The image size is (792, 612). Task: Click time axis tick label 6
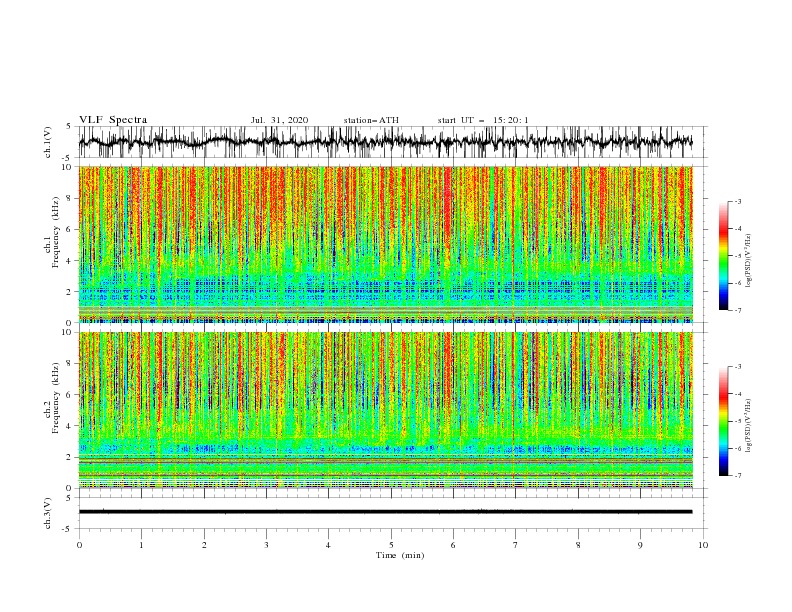coord(453,545)
